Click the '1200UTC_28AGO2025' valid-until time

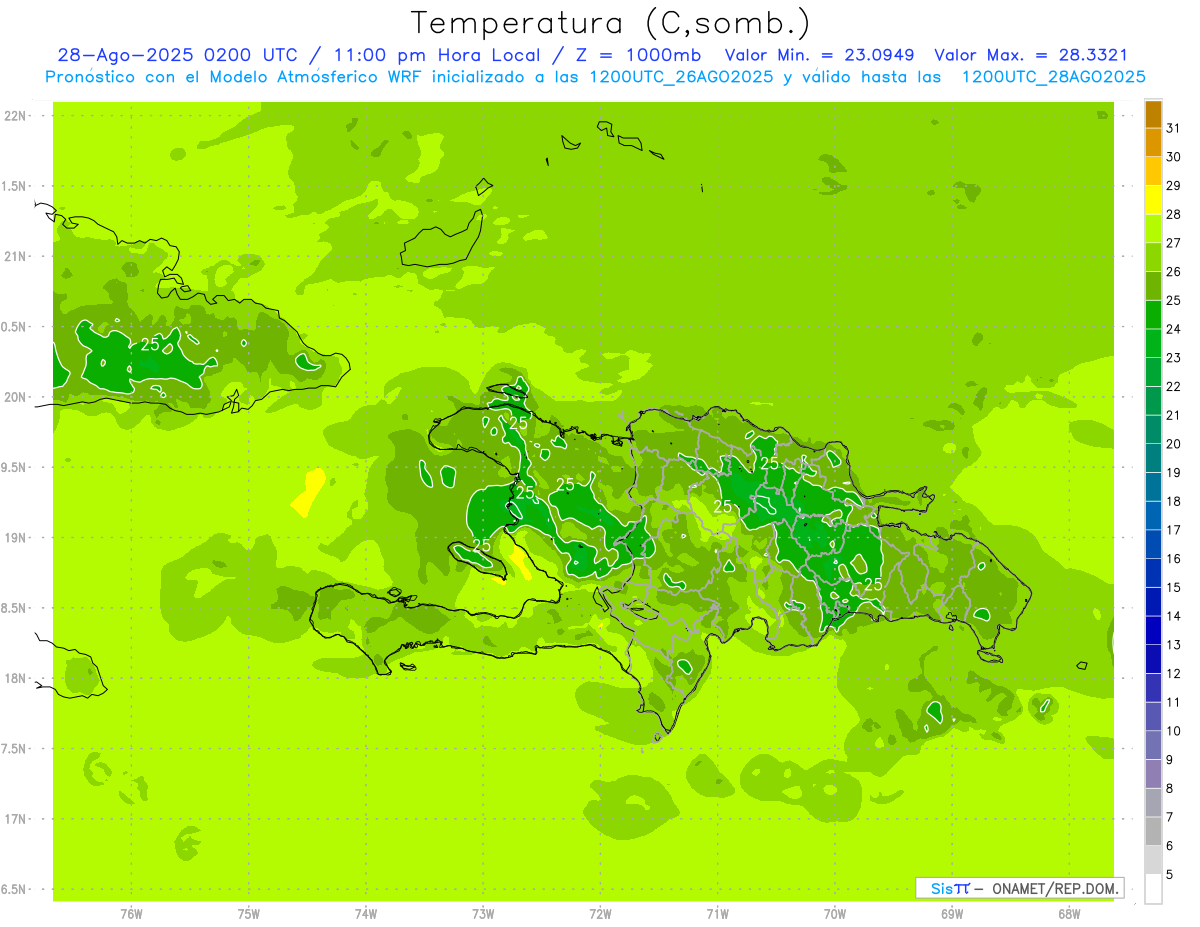[x=1053, y=77]
